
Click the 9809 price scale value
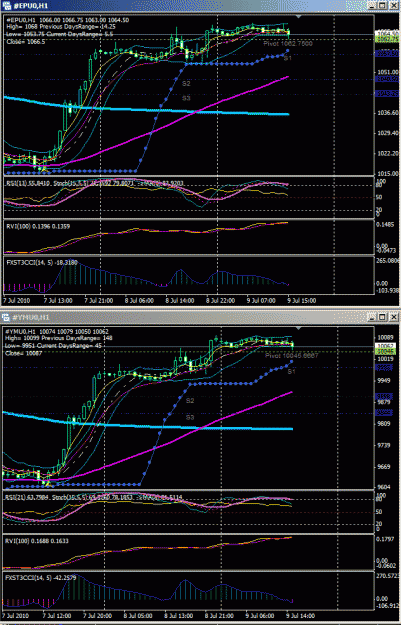coord(384,423)
